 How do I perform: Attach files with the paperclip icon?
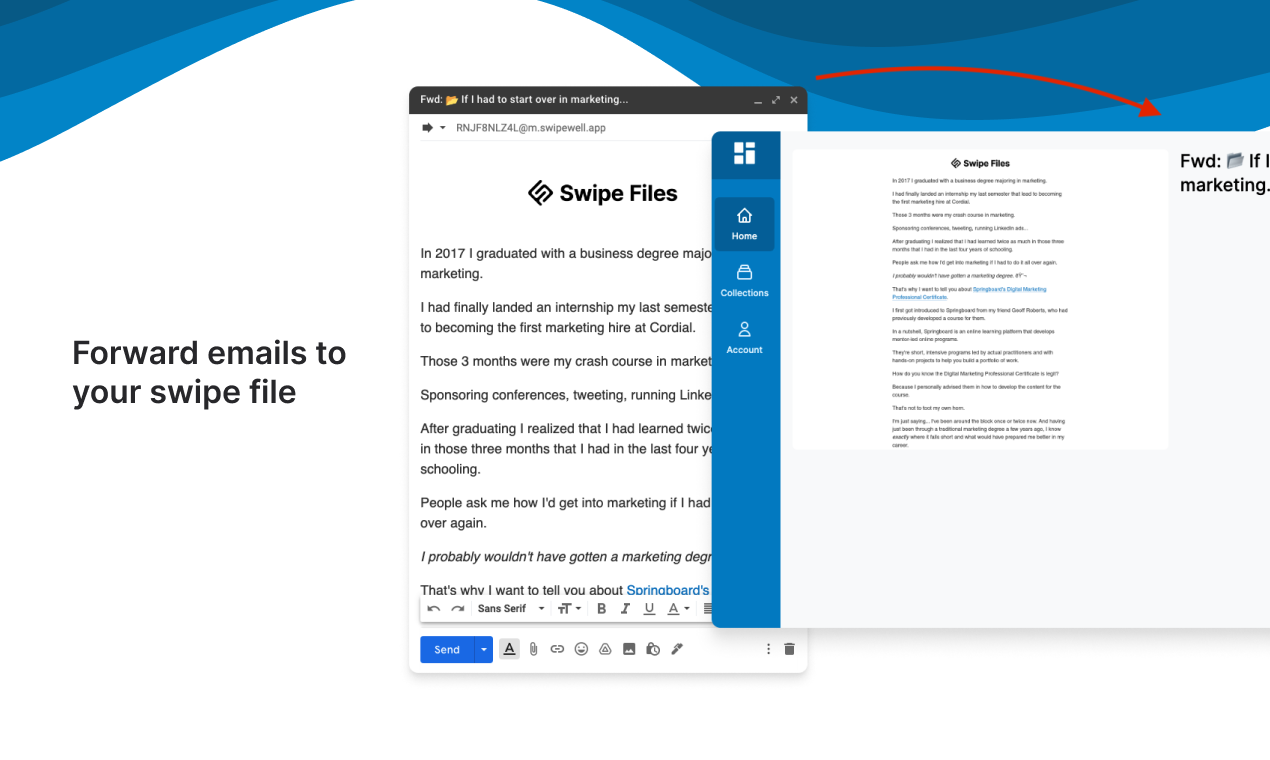[534, 649]
